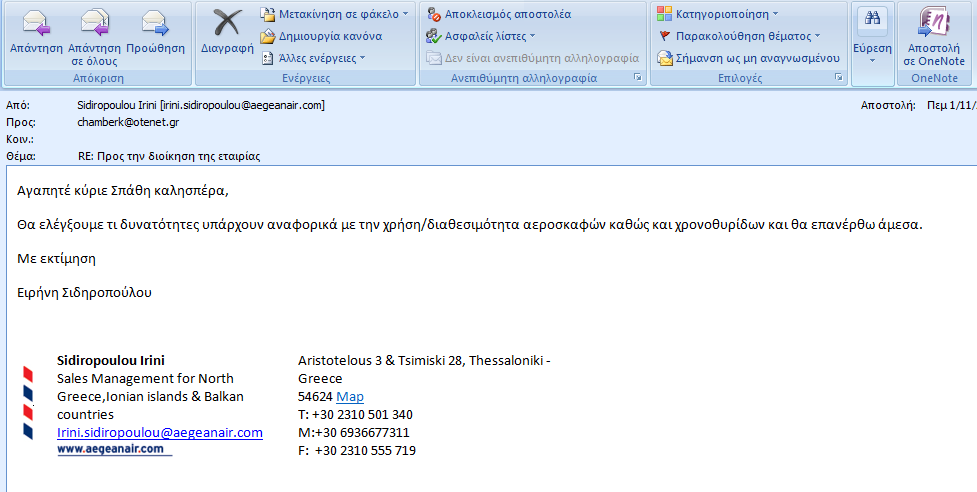Click mobile number M:+30 6936677311
The width and height of the screenshot is (977, 492).
pos(354,433)
